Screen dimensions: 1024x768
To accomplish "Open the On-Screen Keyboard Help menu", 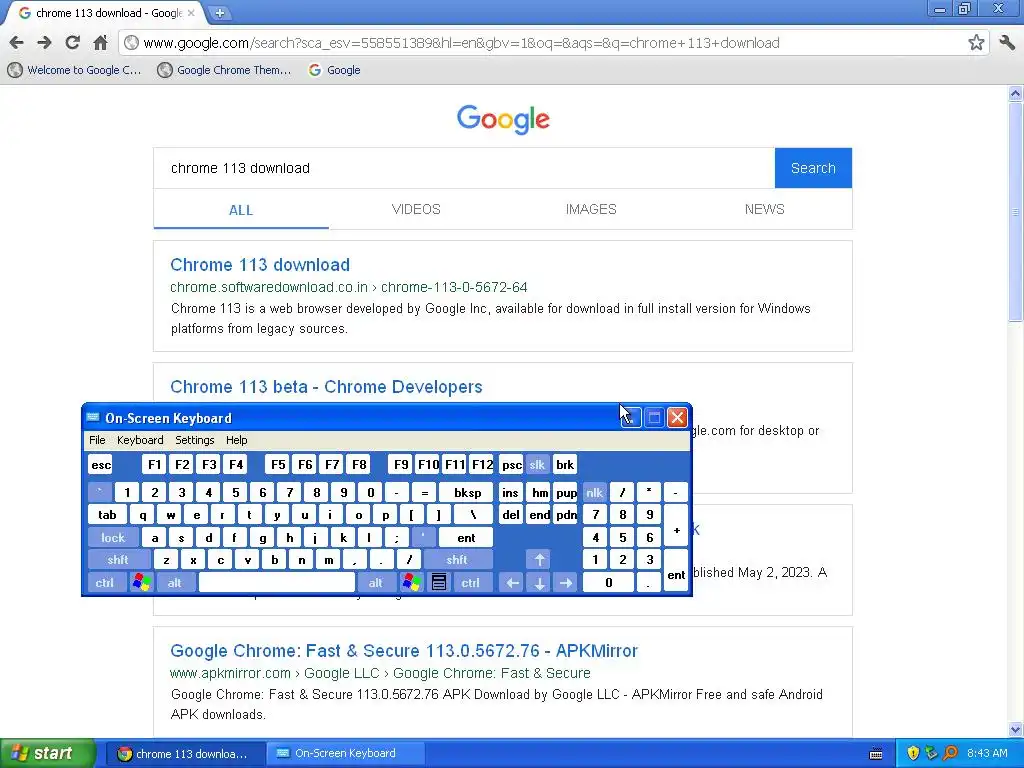I will coord(236,440).
